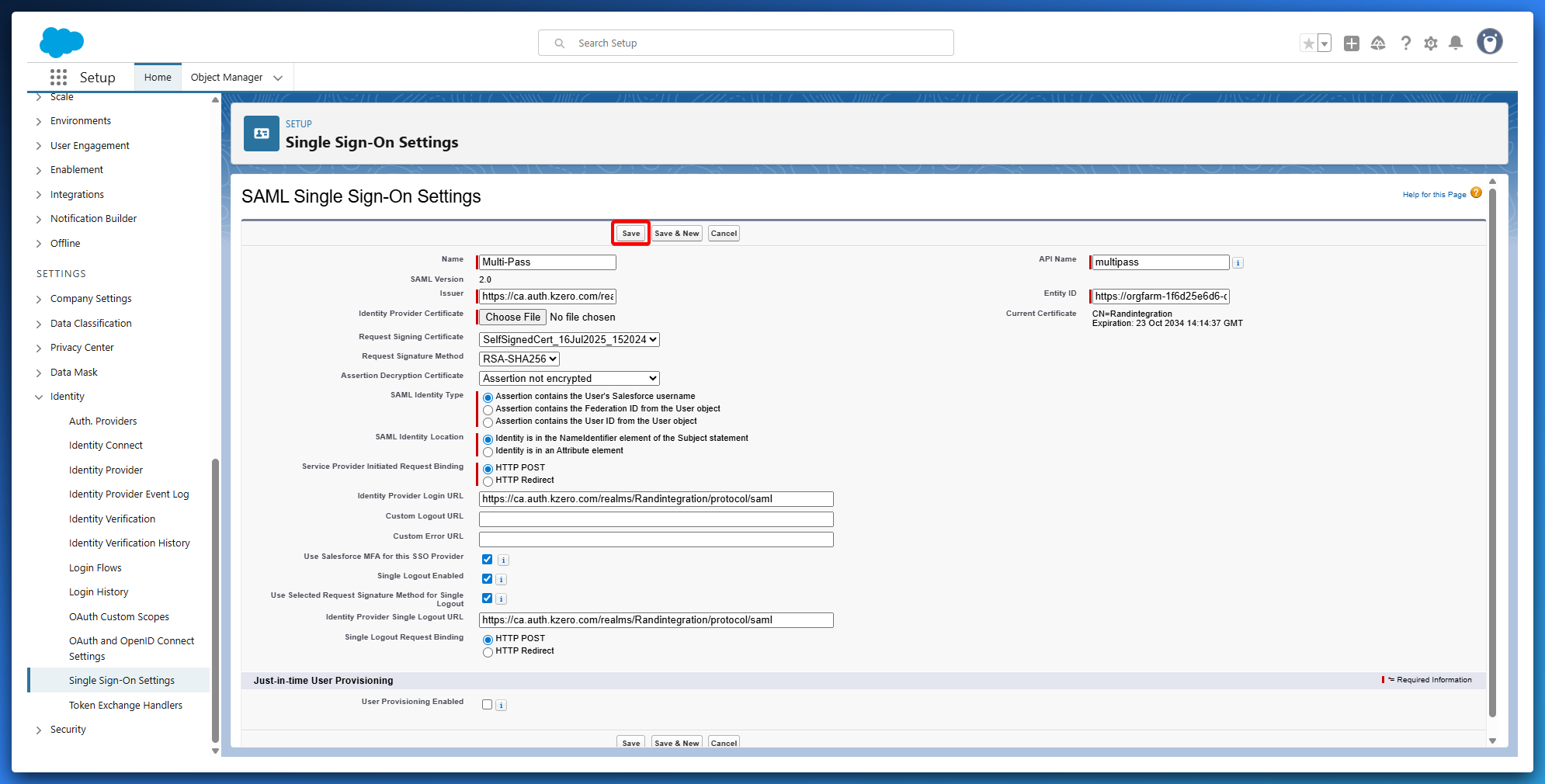Click the top Cancel button

[x=724, y=233]
